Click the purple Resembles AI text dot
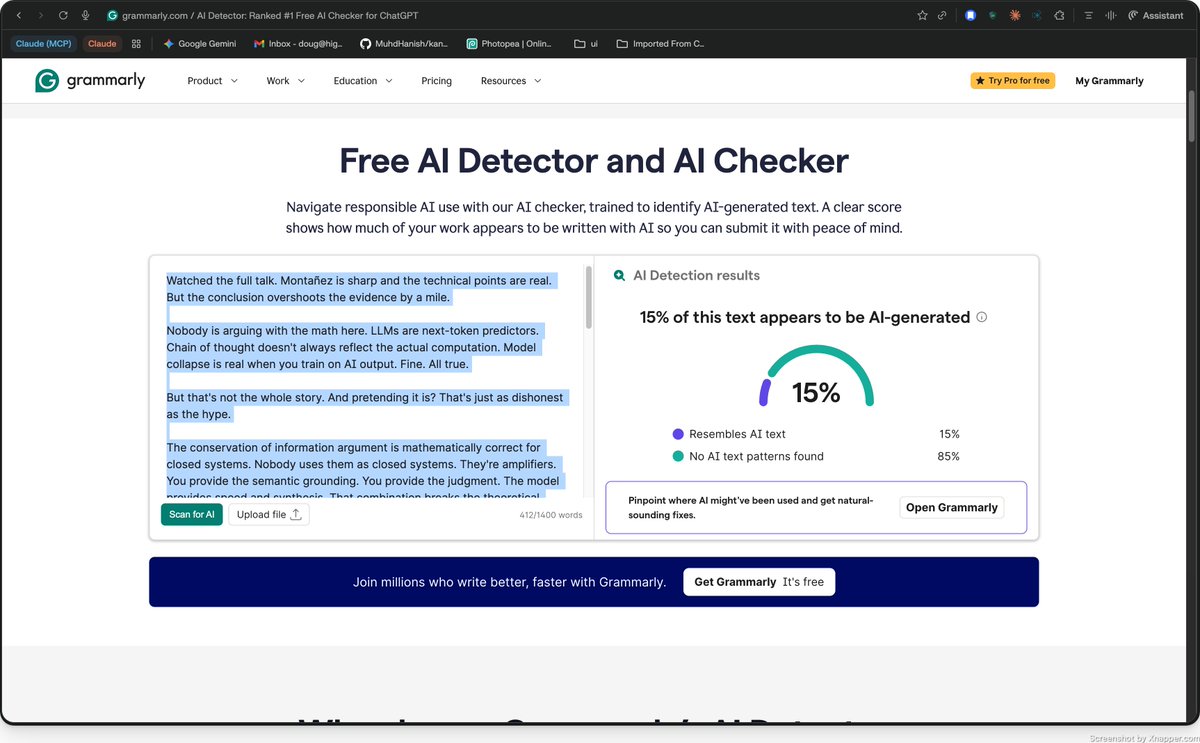The height and width of the screenshot is (743, 1200). [x=678, y=434]
